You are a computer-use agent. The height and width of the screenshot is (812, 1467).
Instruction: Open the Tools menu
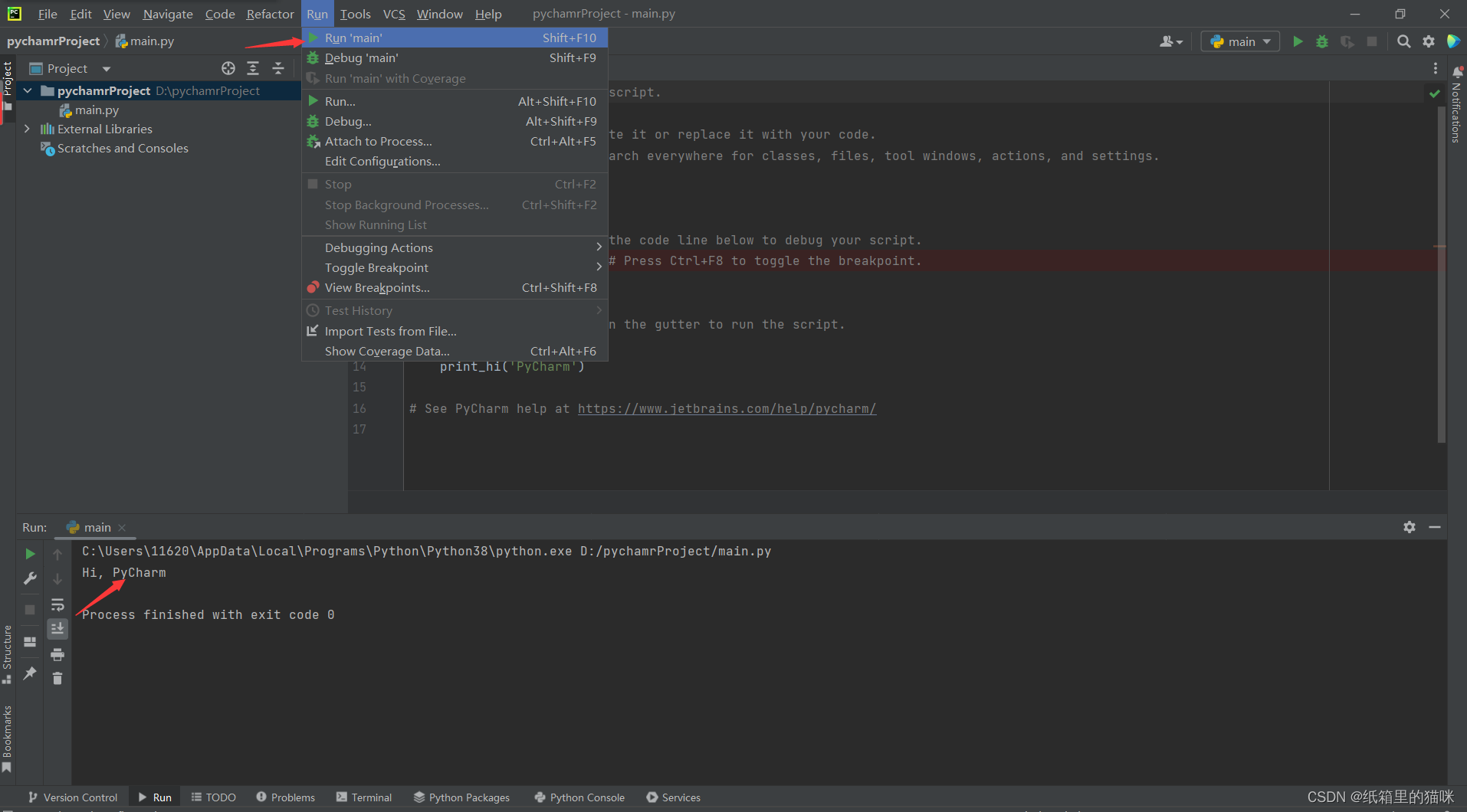point(355,14)
